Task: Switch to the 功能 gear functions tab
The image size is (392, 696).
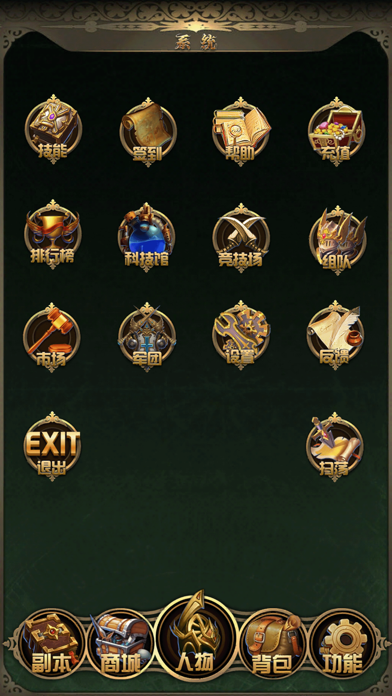Action: [342, 643]
